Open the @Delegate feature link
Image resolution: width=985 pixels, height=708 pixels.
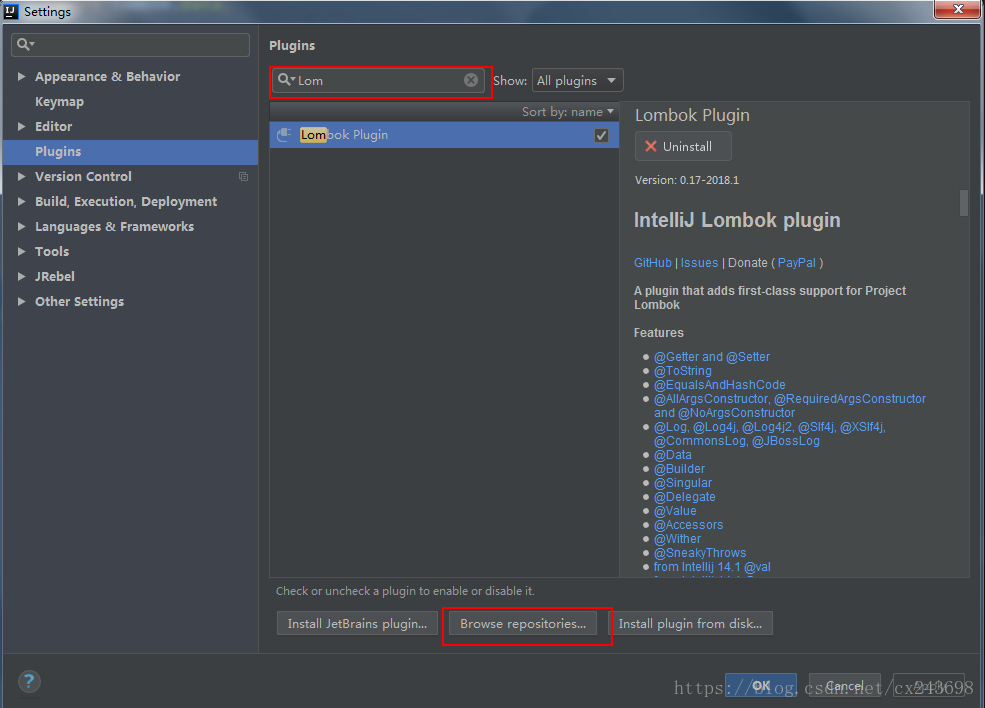685,497
